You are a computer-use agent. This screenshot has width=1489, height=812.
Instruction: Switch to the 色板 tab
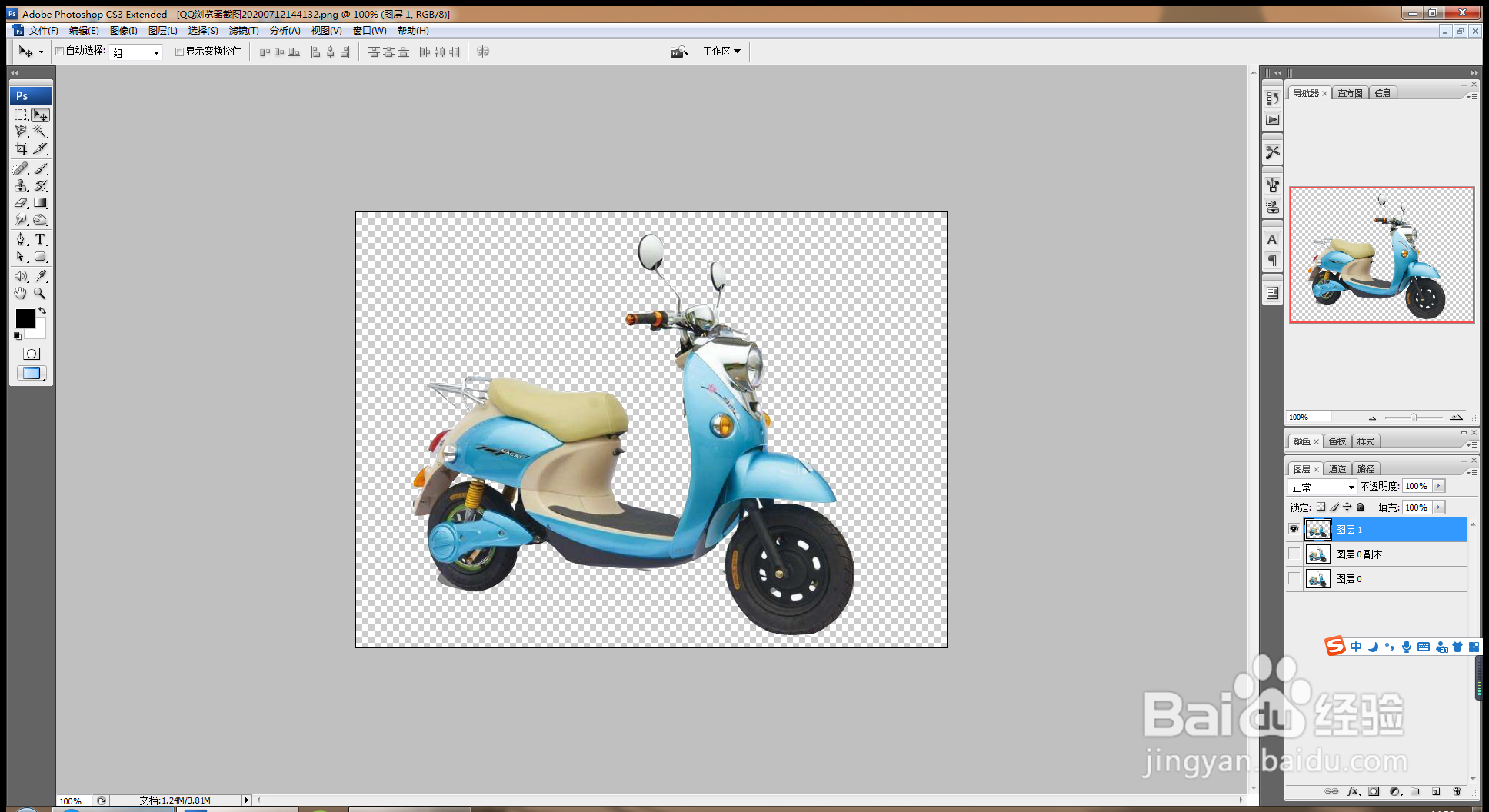[x=1337, y=441]
